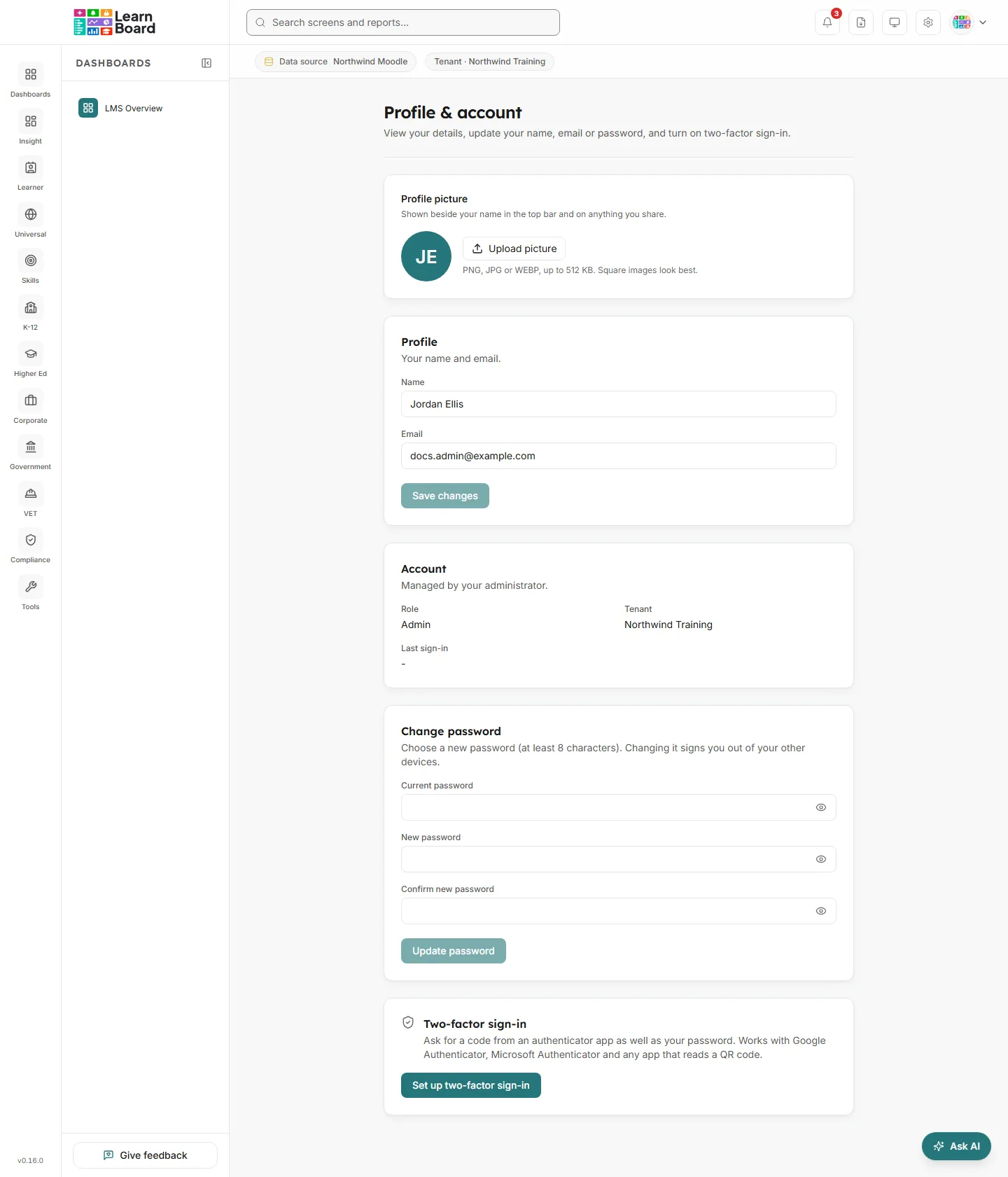
Task: Open the Skills section
Action: pyautogui.click(x=31, y=267)
